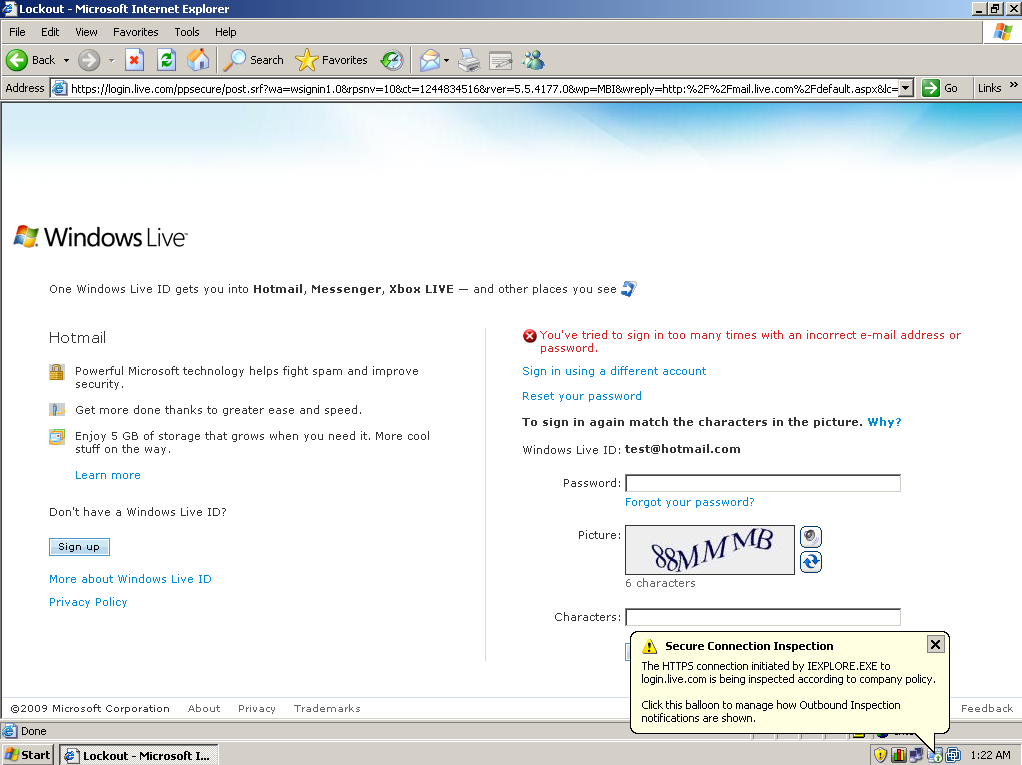Click the yellow warning icon in the balloon

tap(649, 646)
